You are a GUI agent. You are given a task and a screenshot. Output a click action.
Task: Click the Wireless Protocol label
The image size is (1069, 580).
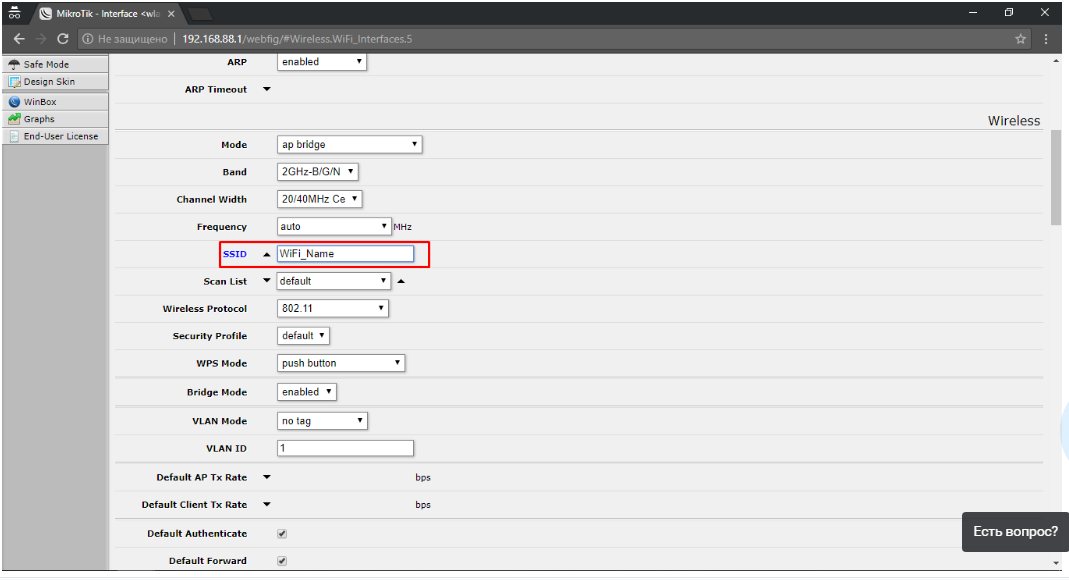[205, 309]
